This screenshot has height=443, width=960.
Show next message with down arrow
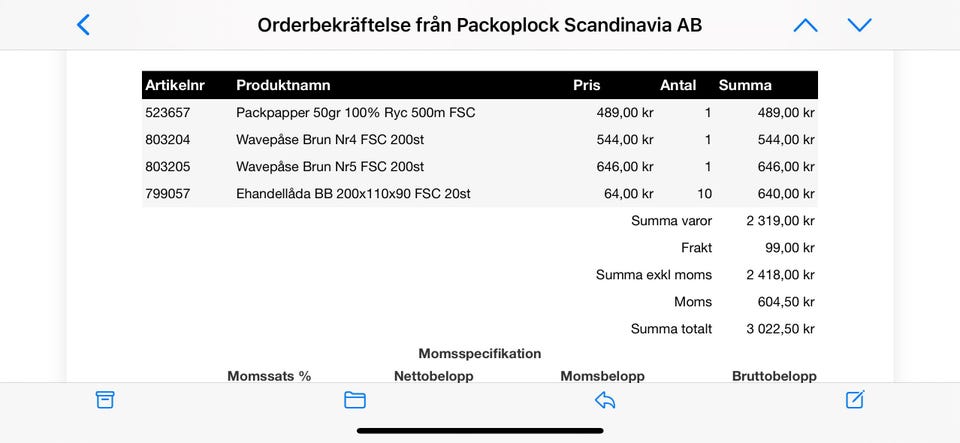click(859, 25)
